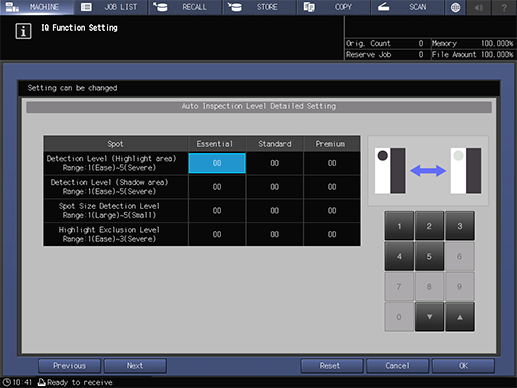Select Standard Shadow area detection level cell
This screenshot has width=517, height=388.
[x=275, y=187]
